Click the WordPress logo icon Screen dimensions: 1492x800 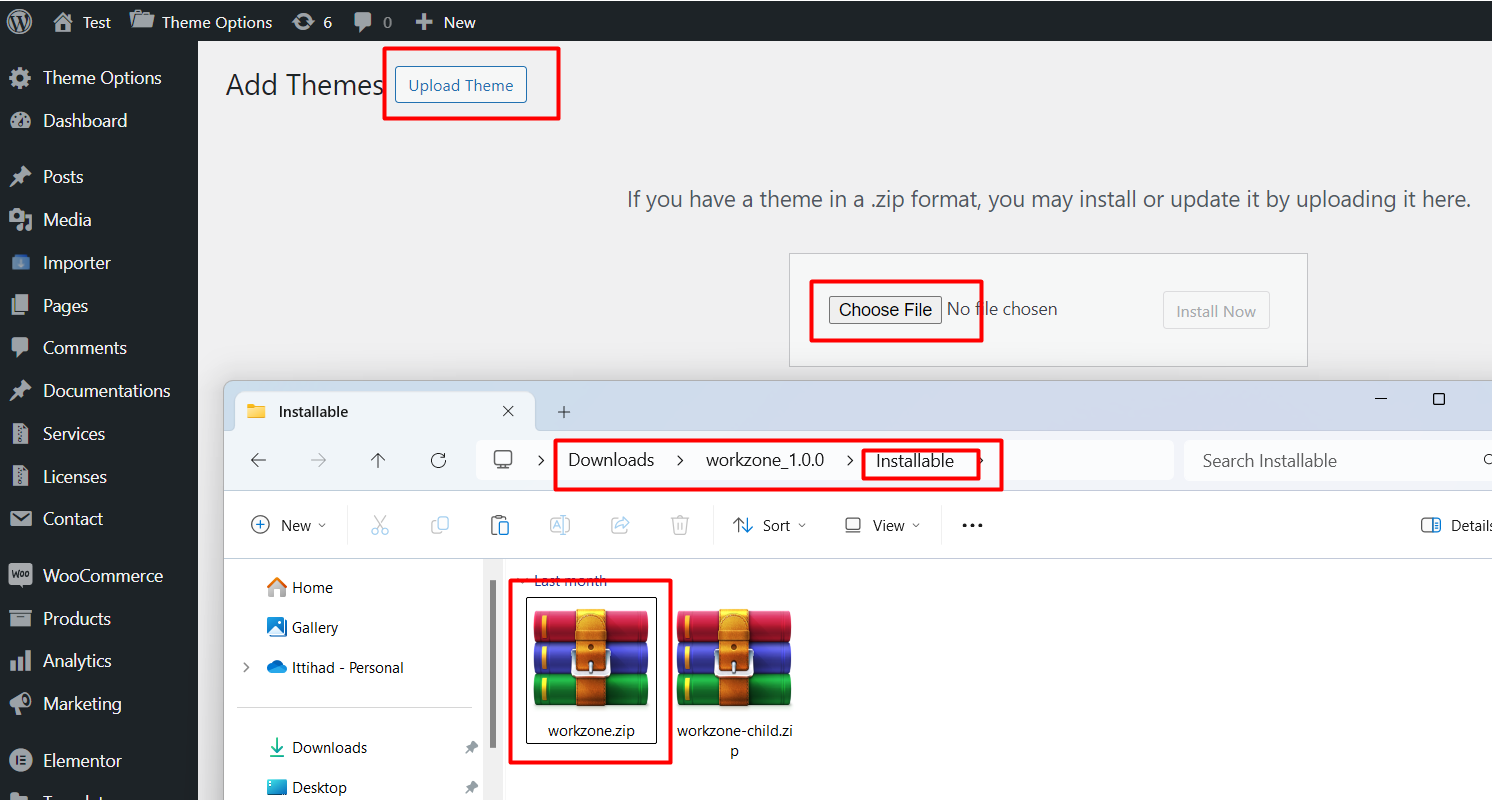20,21
